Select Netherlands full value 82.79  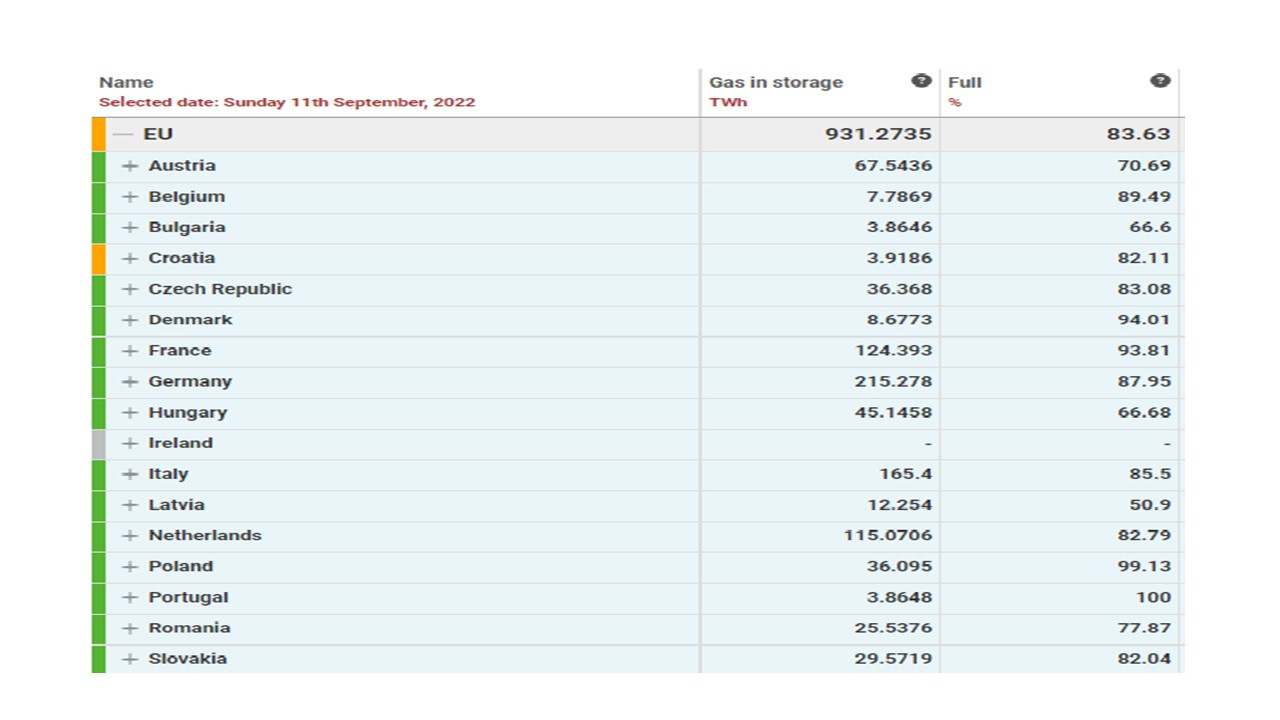1144,536
